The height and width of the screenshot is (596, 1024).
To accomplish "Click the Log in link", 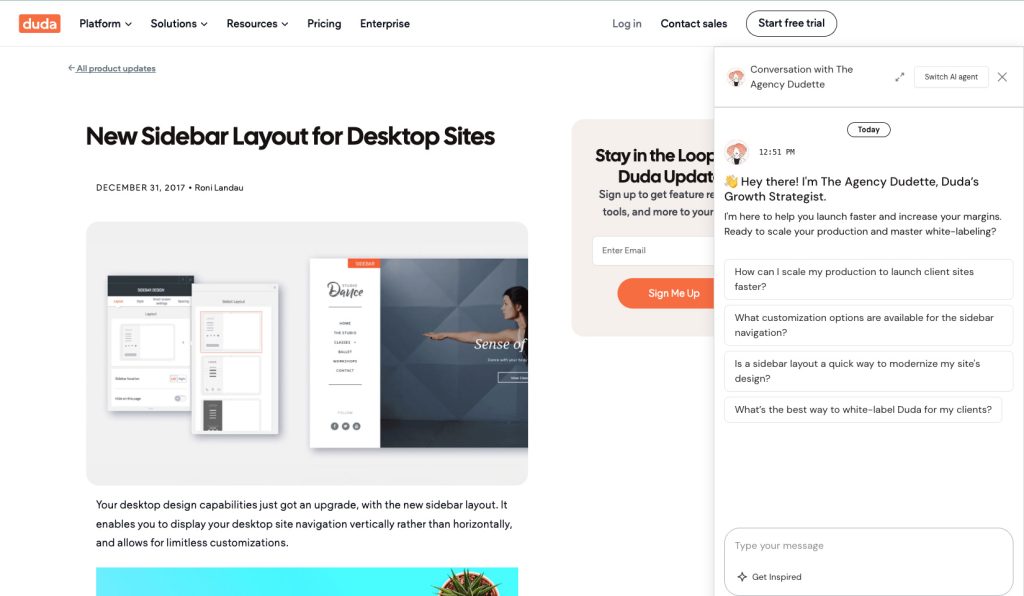I will point(626,24).
